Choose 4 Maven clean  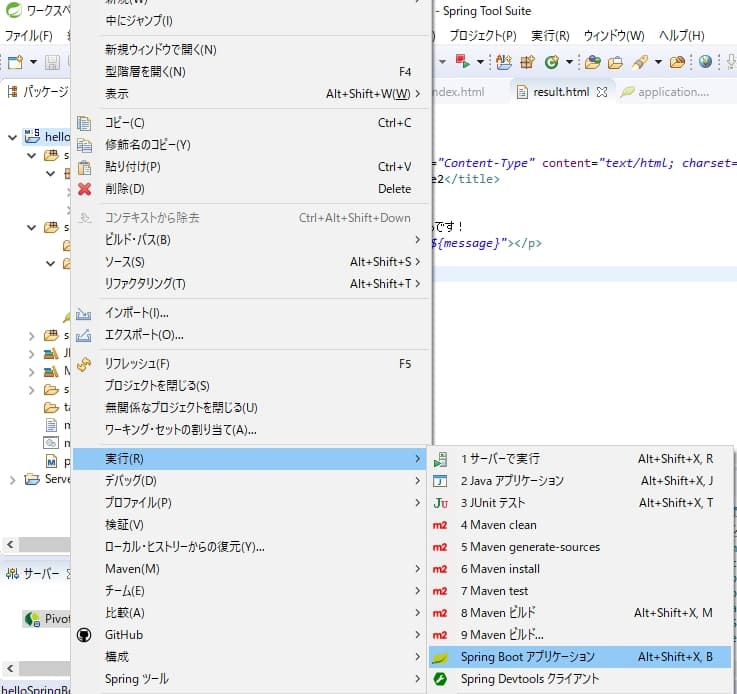(580, 525)
